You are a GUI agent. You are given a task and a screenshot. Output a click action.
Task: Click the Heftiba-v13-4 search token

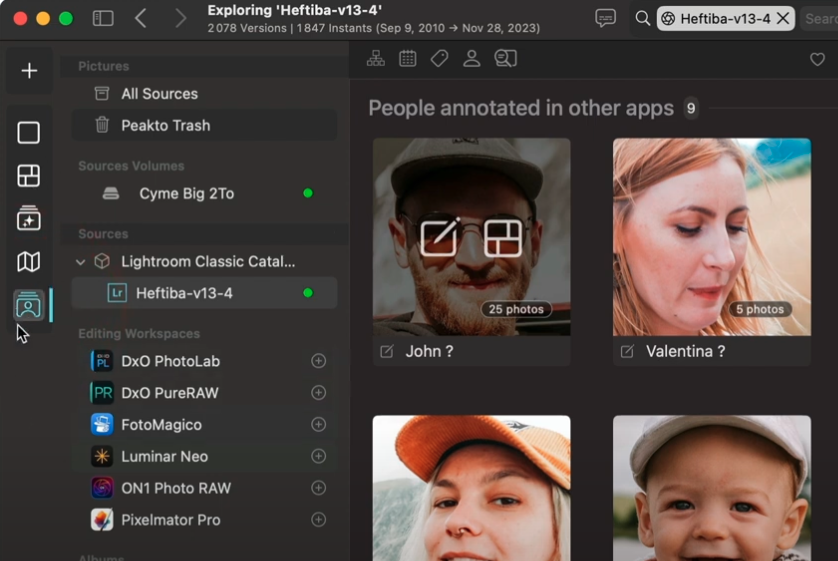coord(725,19)
